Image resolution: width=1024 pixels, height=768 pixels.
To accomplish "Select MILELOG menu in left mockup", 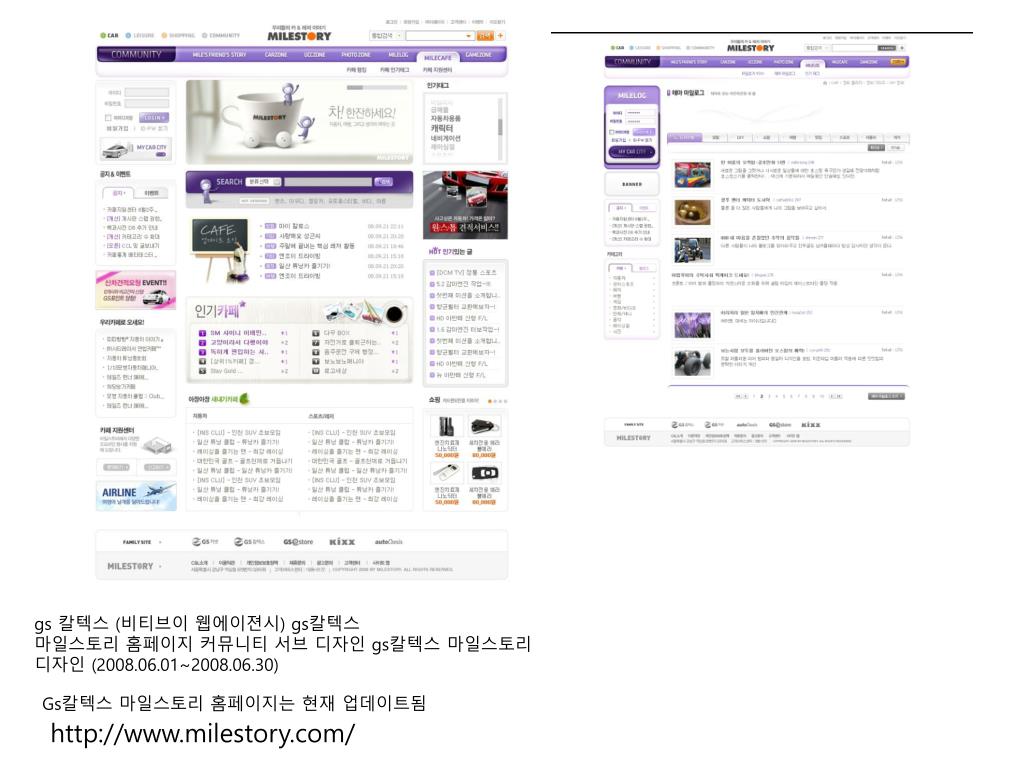I will (x=398, y=55).
